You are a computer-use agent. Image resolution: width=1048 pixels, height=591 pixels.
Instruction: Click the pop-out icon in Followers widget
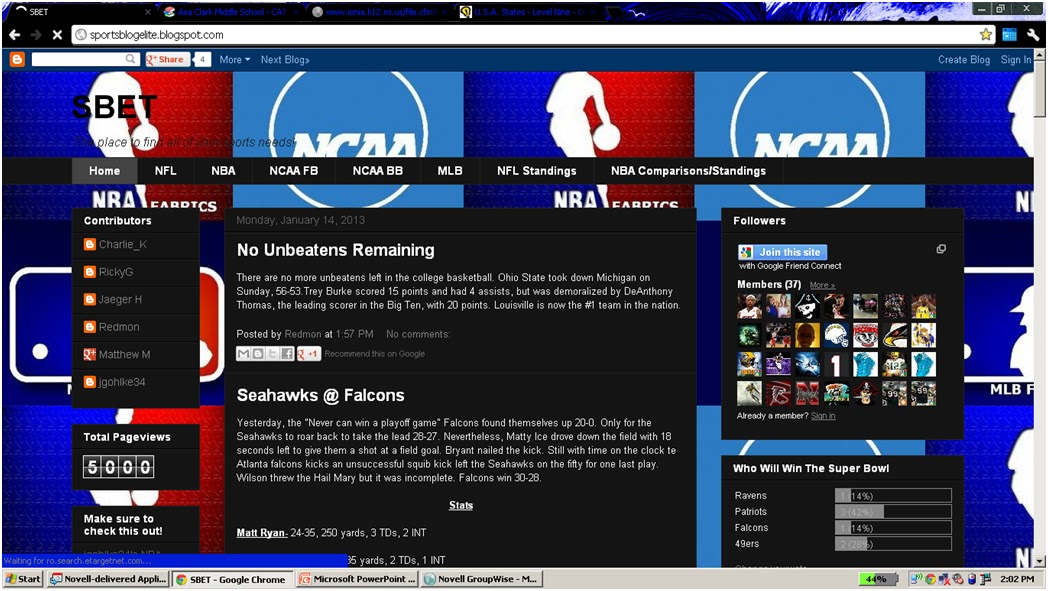941,249
